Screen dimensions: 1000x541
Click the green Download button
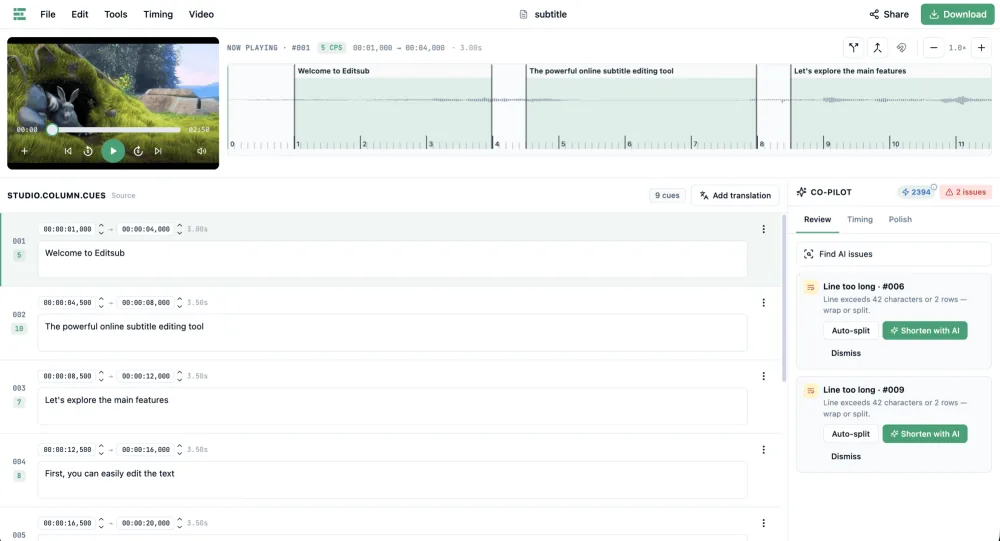[957, 14]
